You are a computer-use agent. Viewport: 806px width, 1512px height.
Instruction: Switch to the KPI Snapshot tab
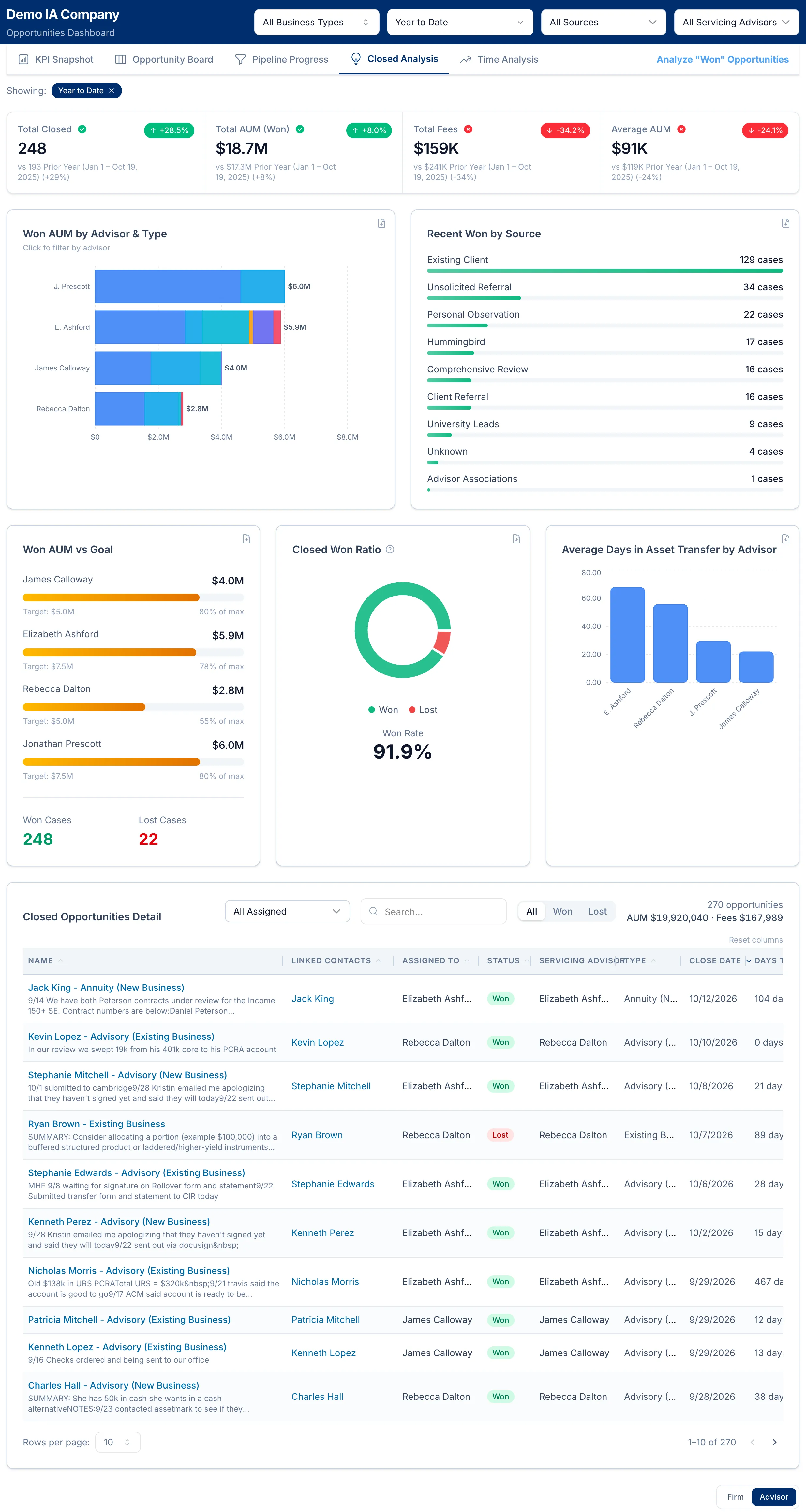(56, 59)
